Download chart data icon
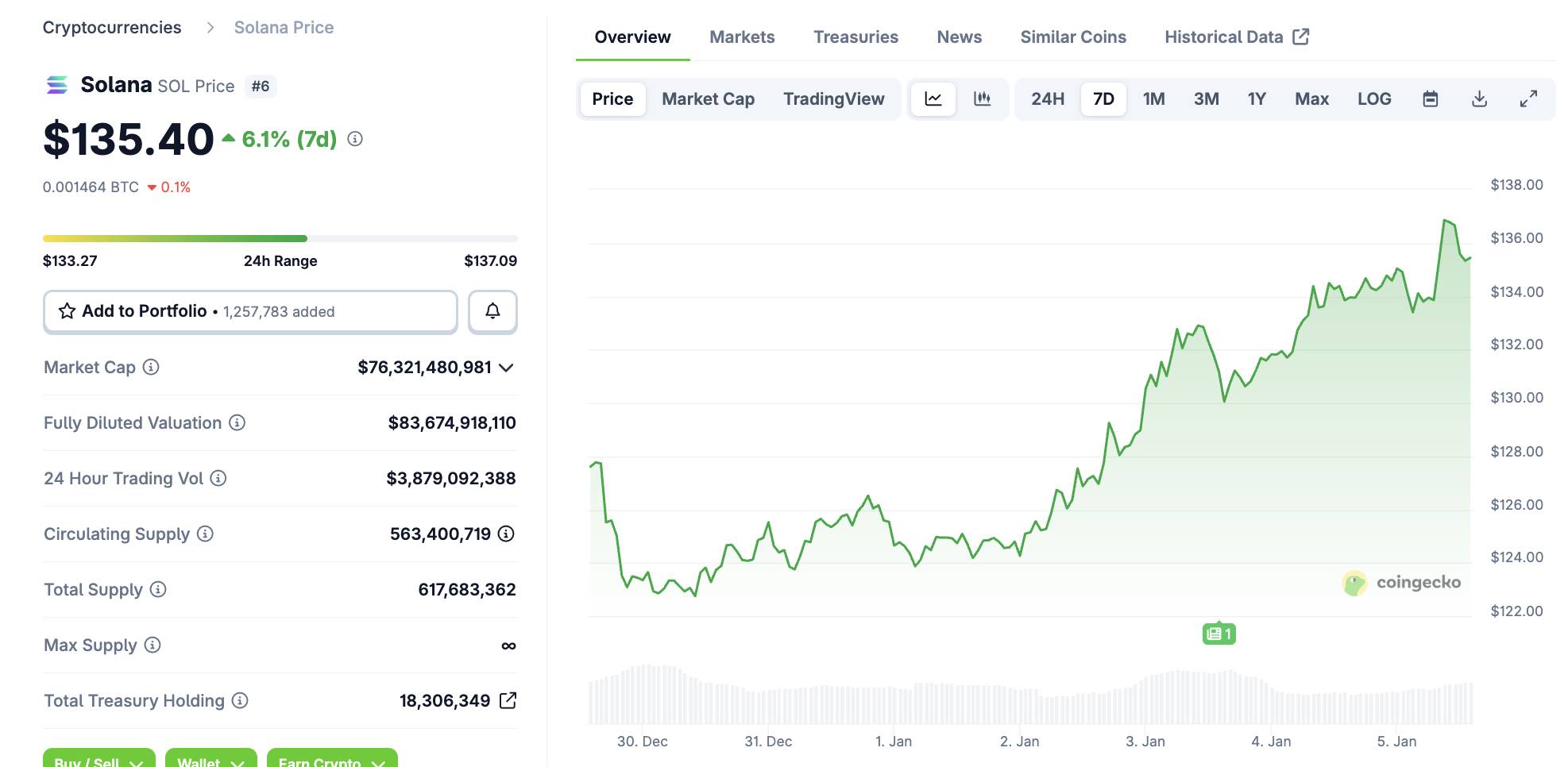Image resolution: width=1568 pixels, height=767 pixels. point(1479,99)
